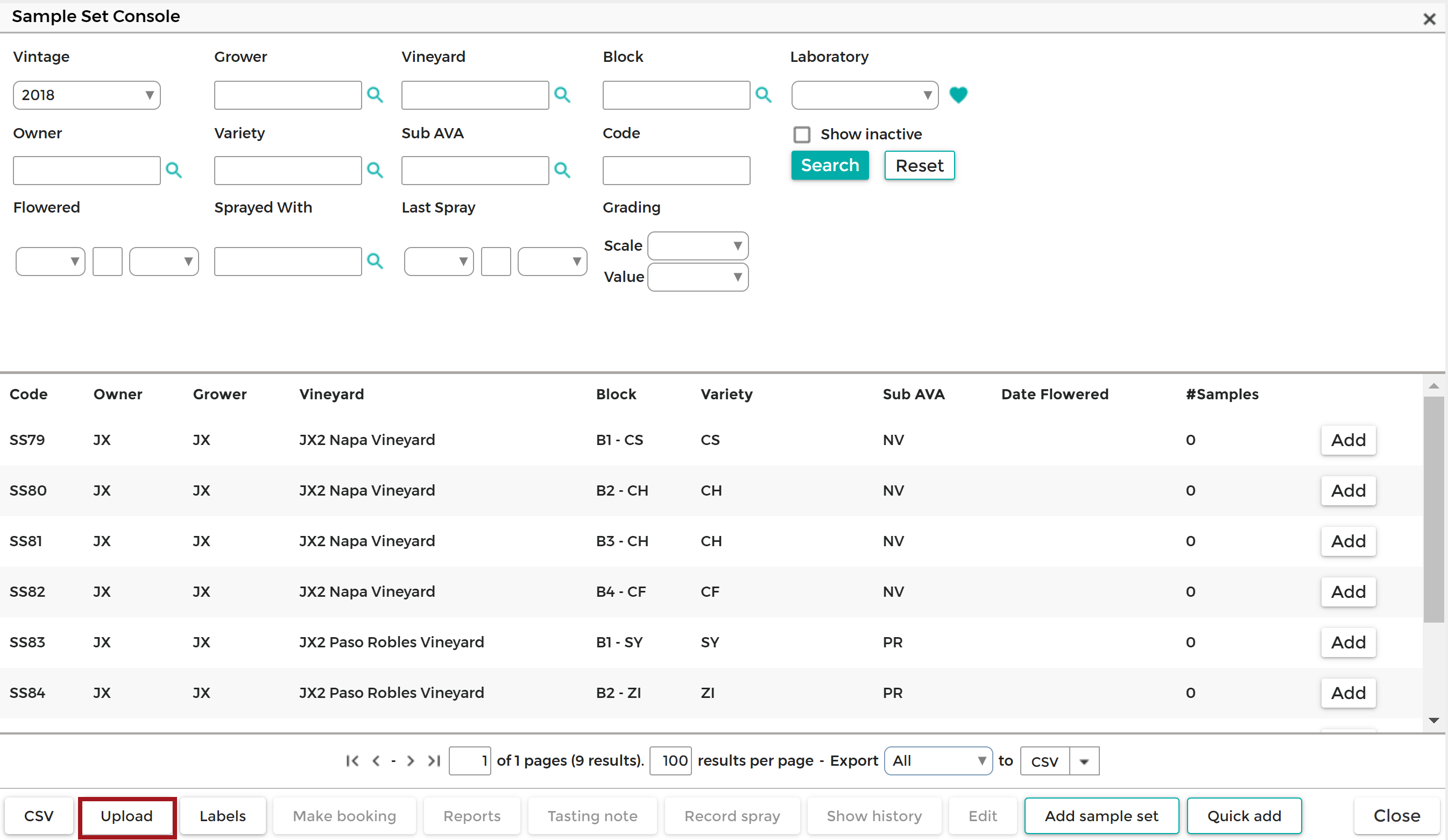Click the Vineyard column header
The height and width of the screenshot is (840, 1448).
[x=331, y=394]
